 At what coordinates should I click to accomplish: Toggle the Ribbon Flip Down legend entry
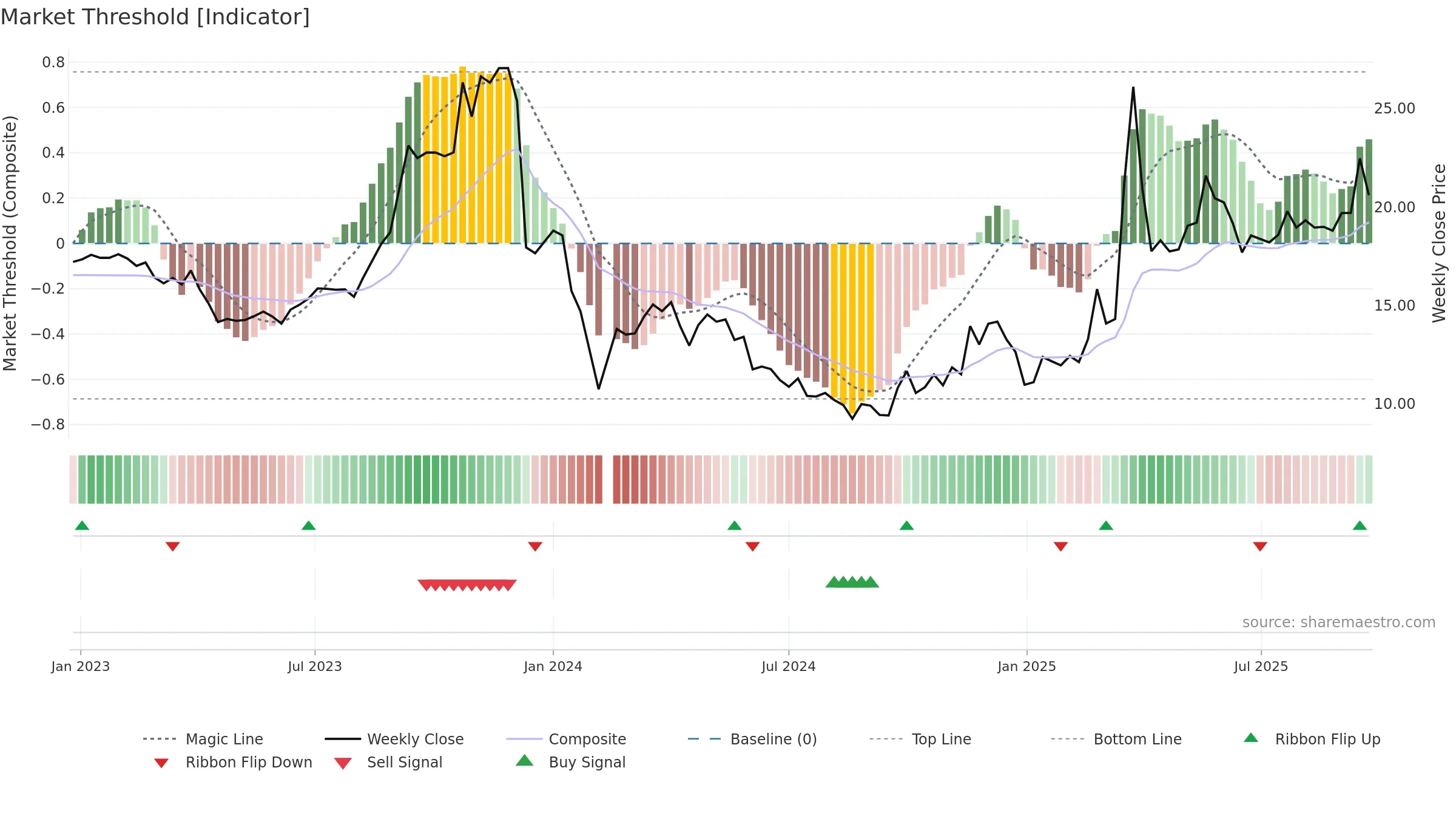[x=233, y=762]
